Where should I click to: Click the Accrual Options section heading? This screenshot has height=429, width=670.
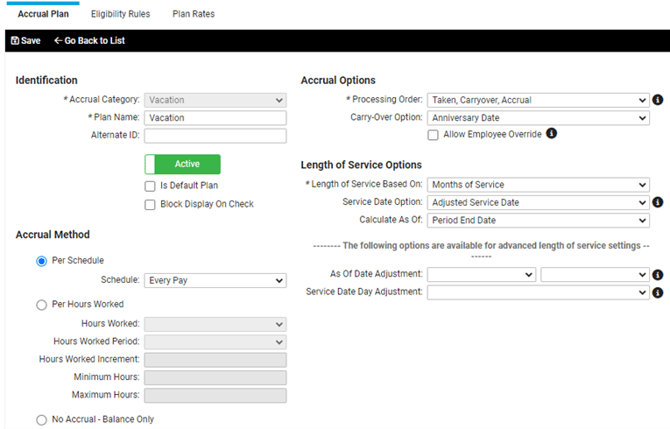[338, 80]
